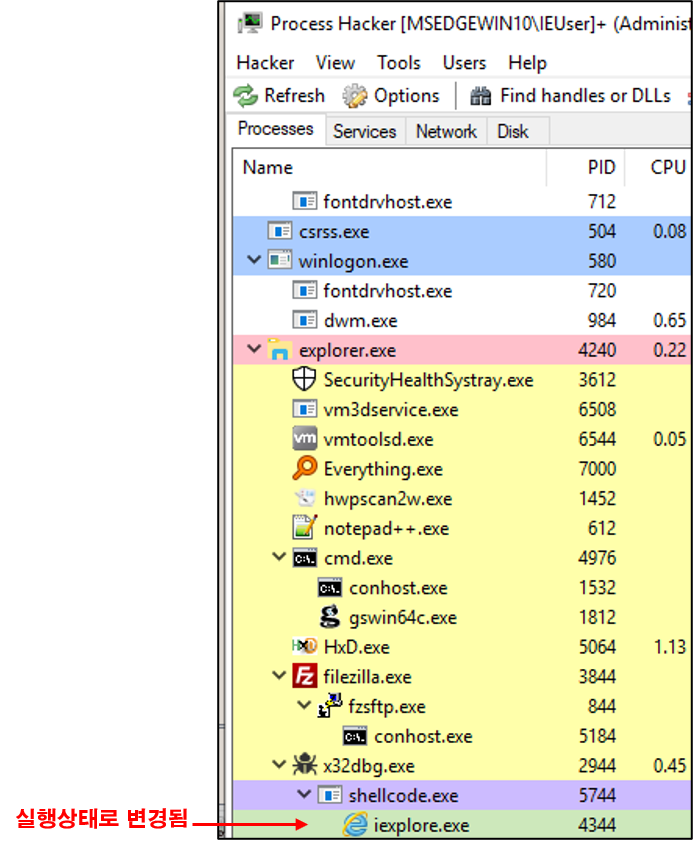The width and height of the screenshot is (693, 843).
Task: Click the Everything.exe magnifier icon
Action: coord(304,468)
